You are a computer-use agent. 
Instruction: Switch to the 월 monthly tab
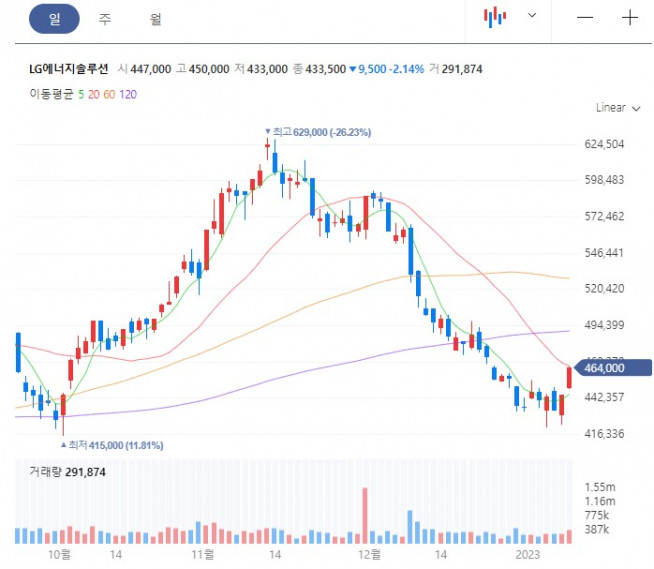point(155,18)
